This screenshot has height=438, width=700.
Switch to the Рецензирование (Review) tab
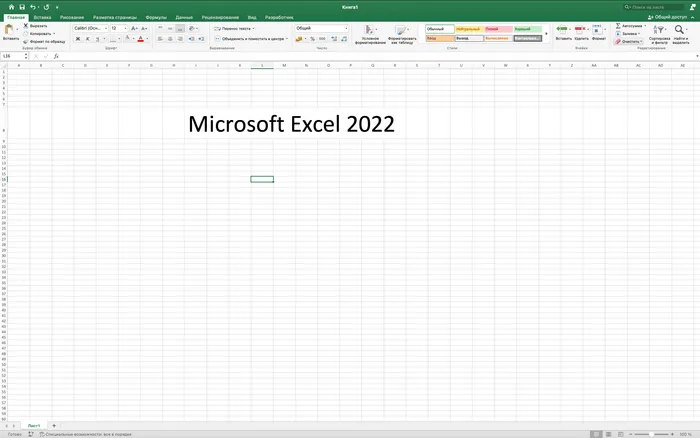click(x=220, y=17)
